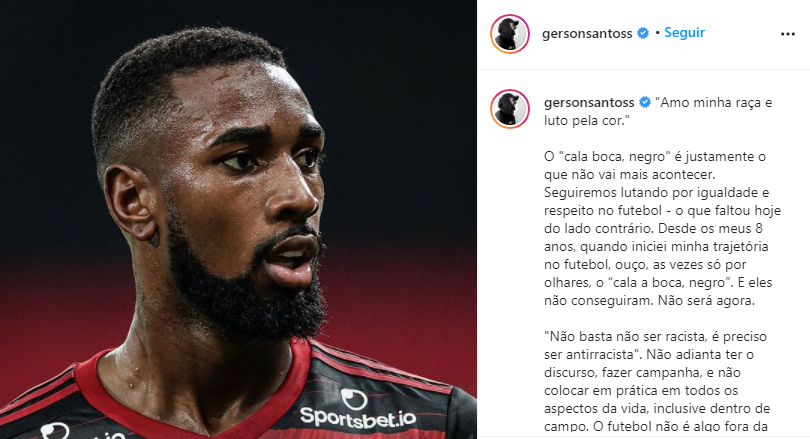Open the caption's profile avatar

pyautogui.click(x=510, y=108)
